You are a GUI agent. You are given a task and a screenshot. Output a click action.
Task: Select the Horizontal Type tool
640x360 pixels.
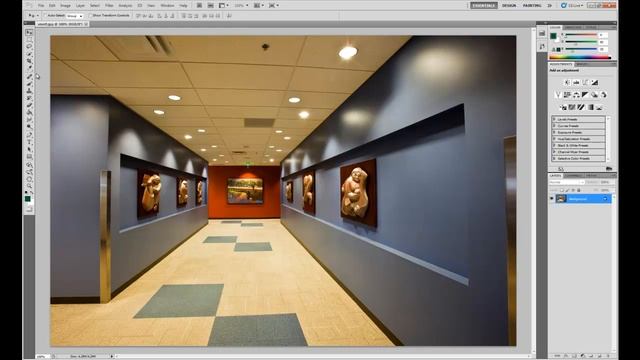(x=29, y=142)
